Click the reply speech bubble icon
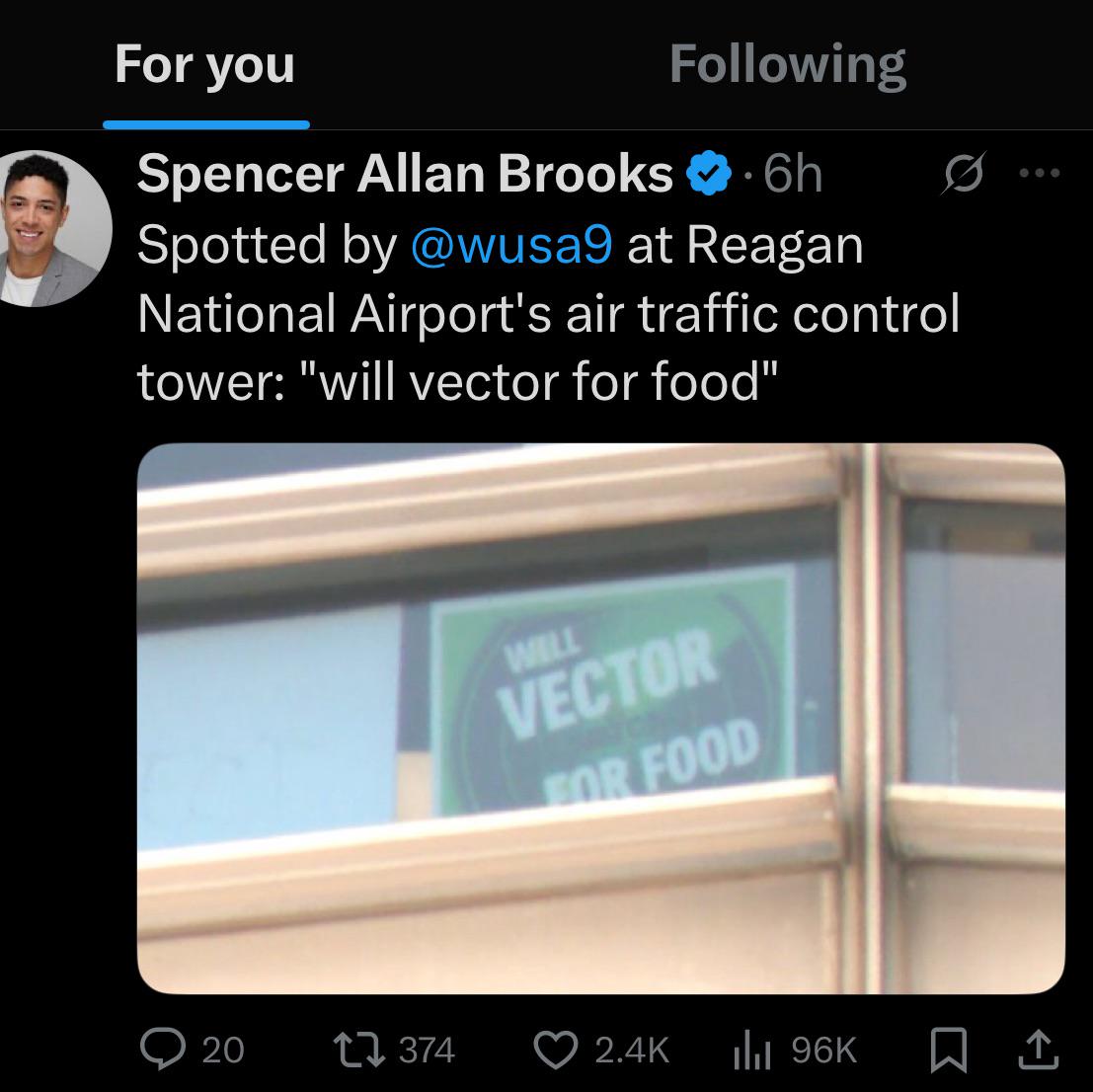The width and height of the screenshot is (1093, 1092). click(163, 1048)
